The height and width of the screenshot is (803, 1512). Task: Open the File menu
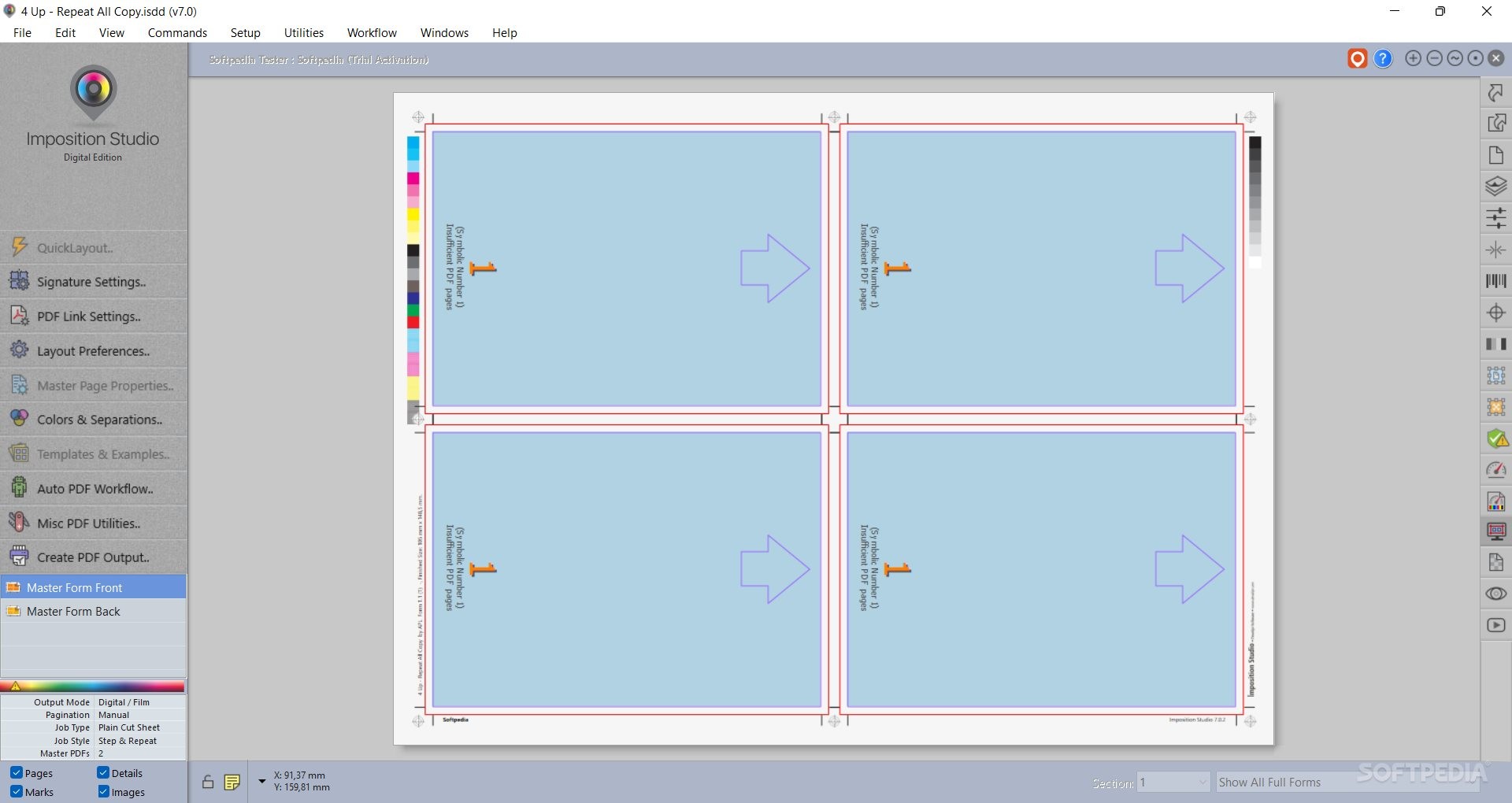click(22, 32)
